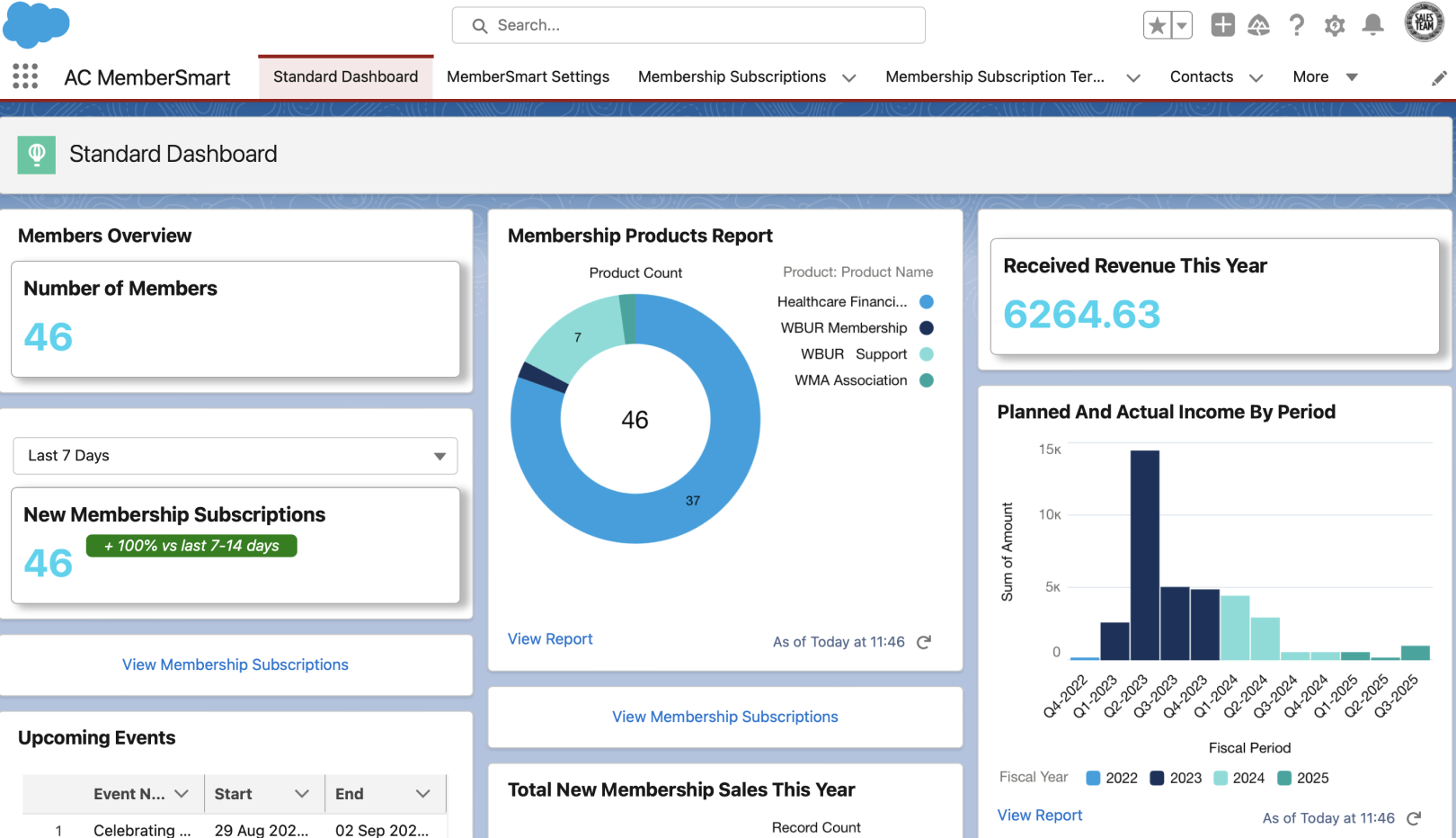Expand the Membership Subscription Ter... chevron
This screenshot has width=1456, height=838.
(x=1133, y=78)
